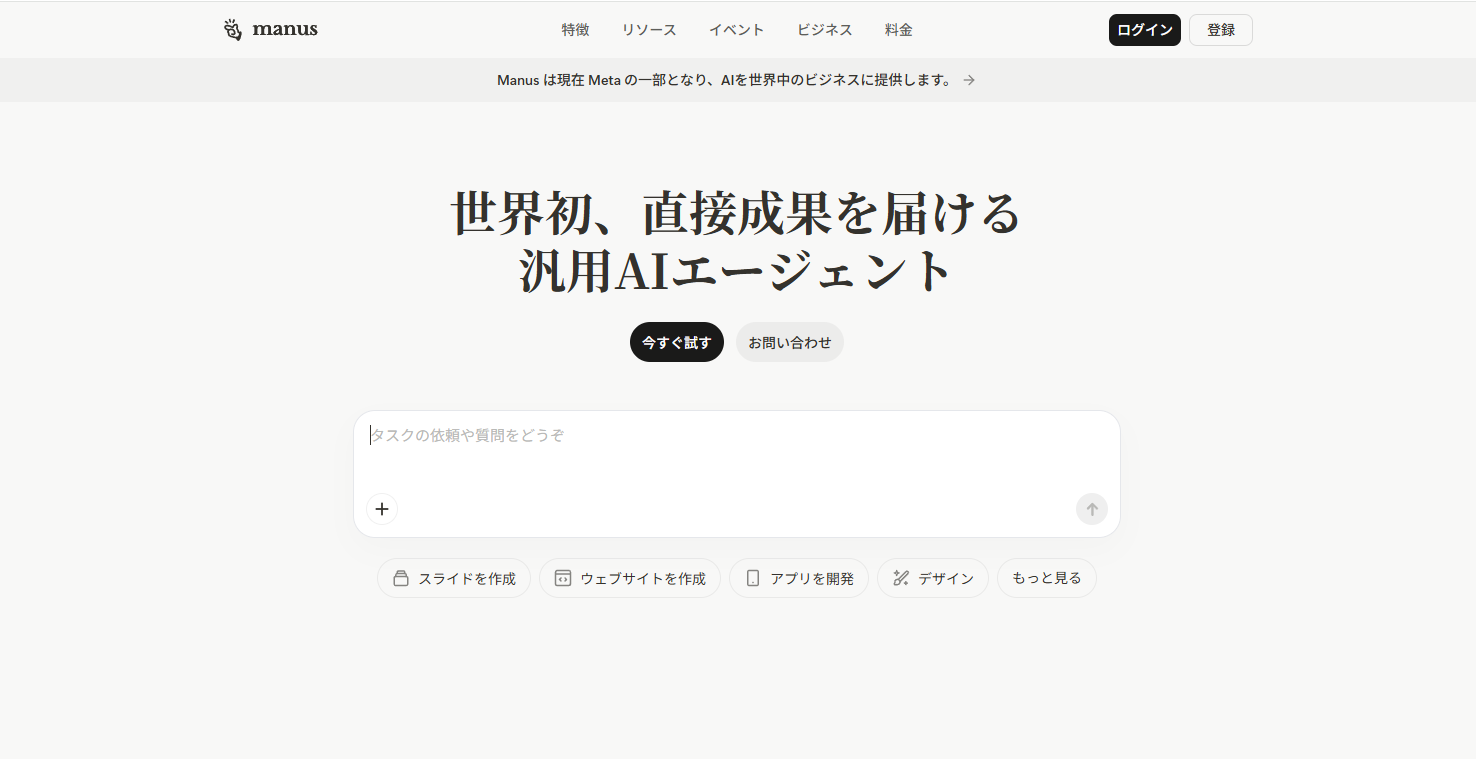Viewport: 1476px width, 759px height.
Task: Click the お問い合わせ button
Action: [789, 342]
